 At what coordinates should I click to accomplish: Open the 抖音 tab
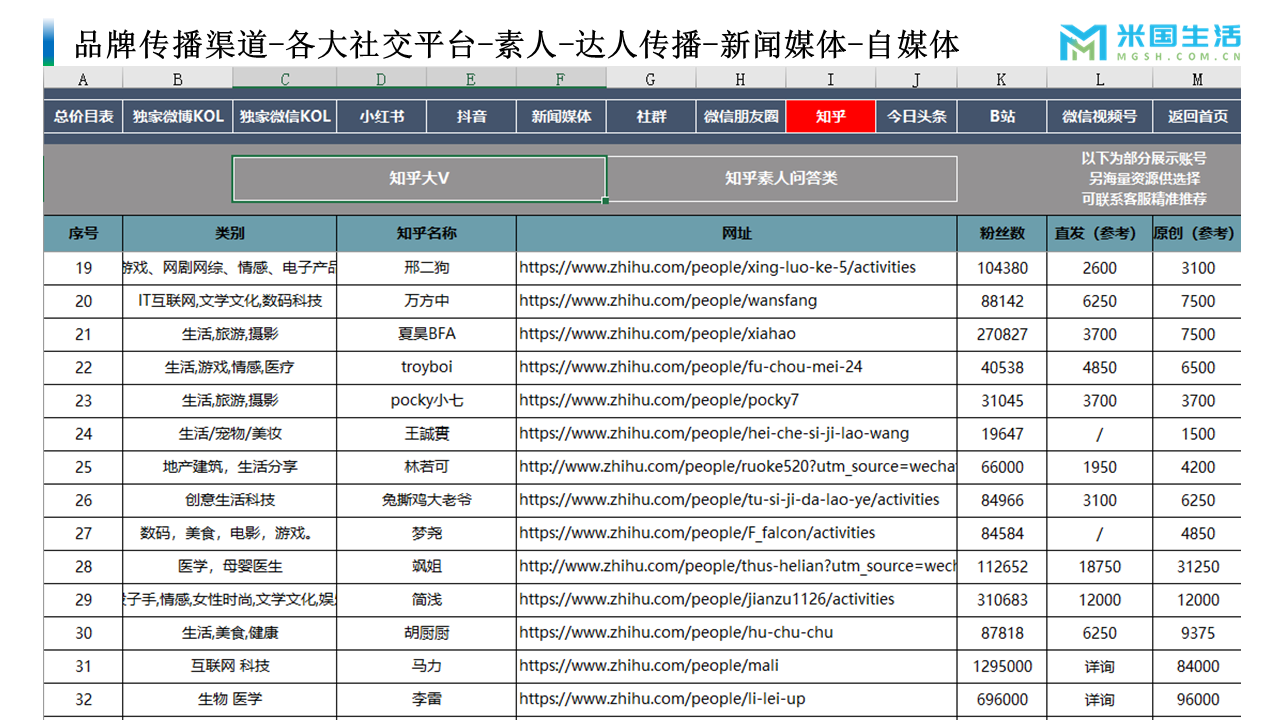coord(471,116)
